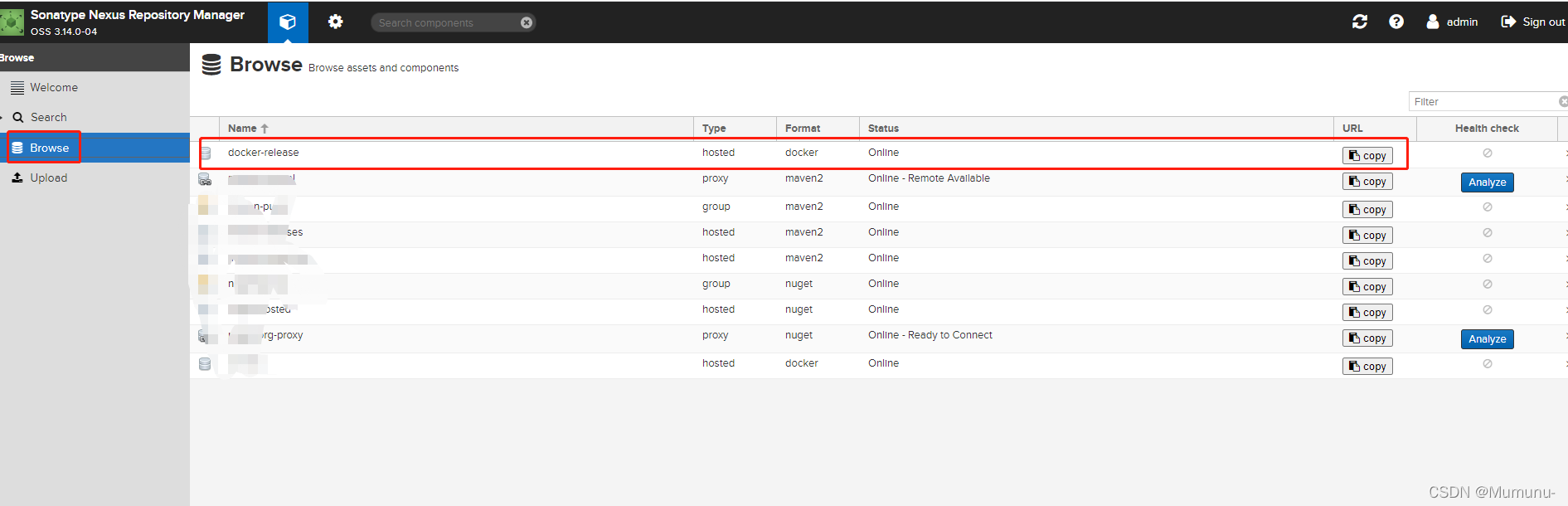Copy URL for maven2 proxy repository

pyautogui.click(x=1367, y=182)
